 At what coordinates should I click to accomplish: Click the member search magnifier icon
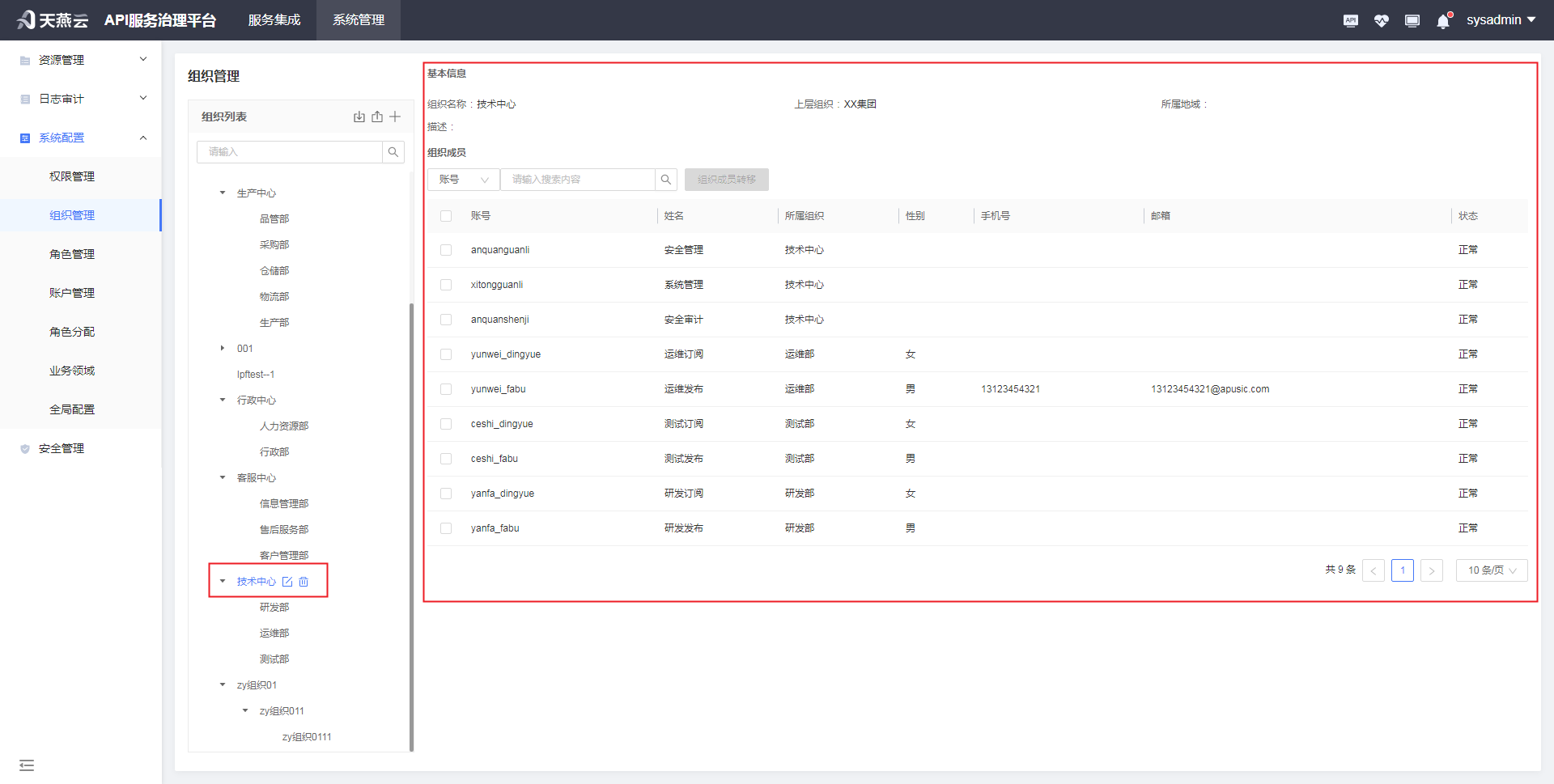(x=665, y=180)
